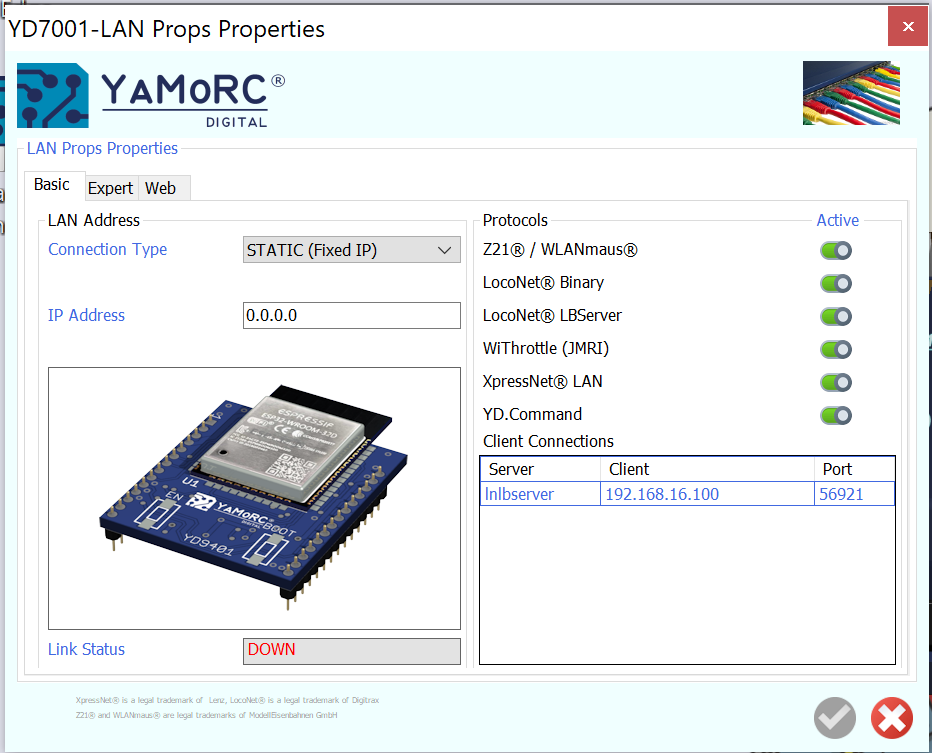Screen dimensions: 932x753
Task: Toggle the XpressNet LAN switch
Action: click(836, 383)
